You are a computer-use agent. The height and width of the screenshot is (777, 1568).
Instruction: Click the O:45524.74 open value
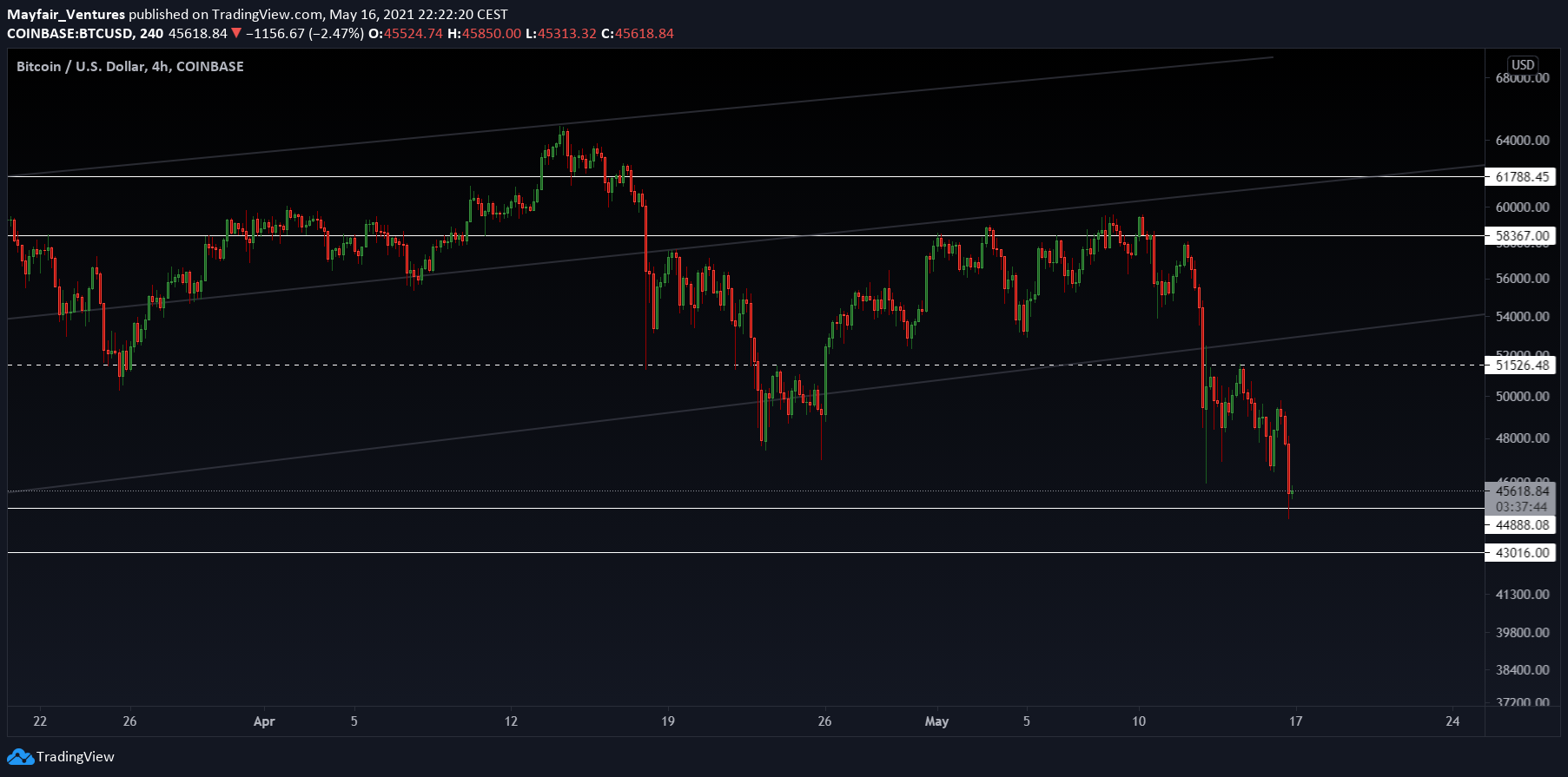405,34
